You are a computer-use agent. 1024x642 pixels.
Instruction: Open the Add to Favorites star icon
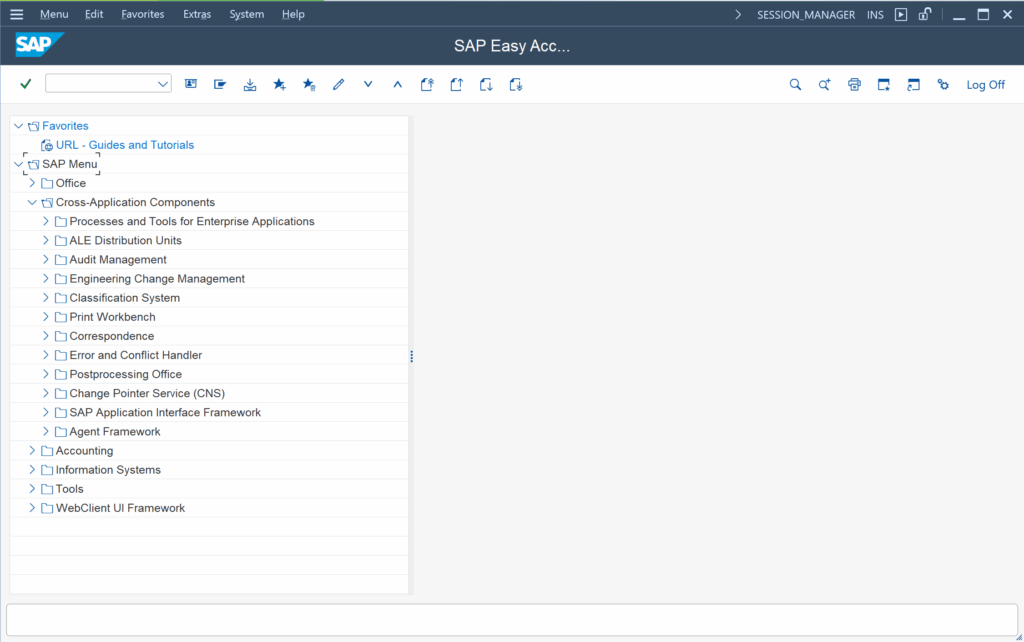pos(279,84)
